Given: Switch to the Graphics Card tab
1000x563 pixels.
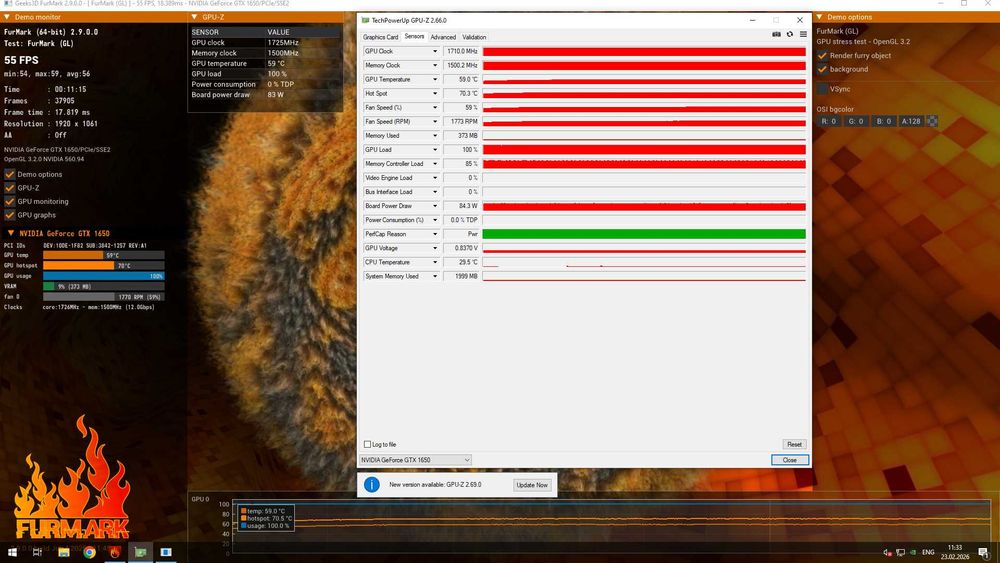Looking at the screenshot, I should (x=380, y=37).
